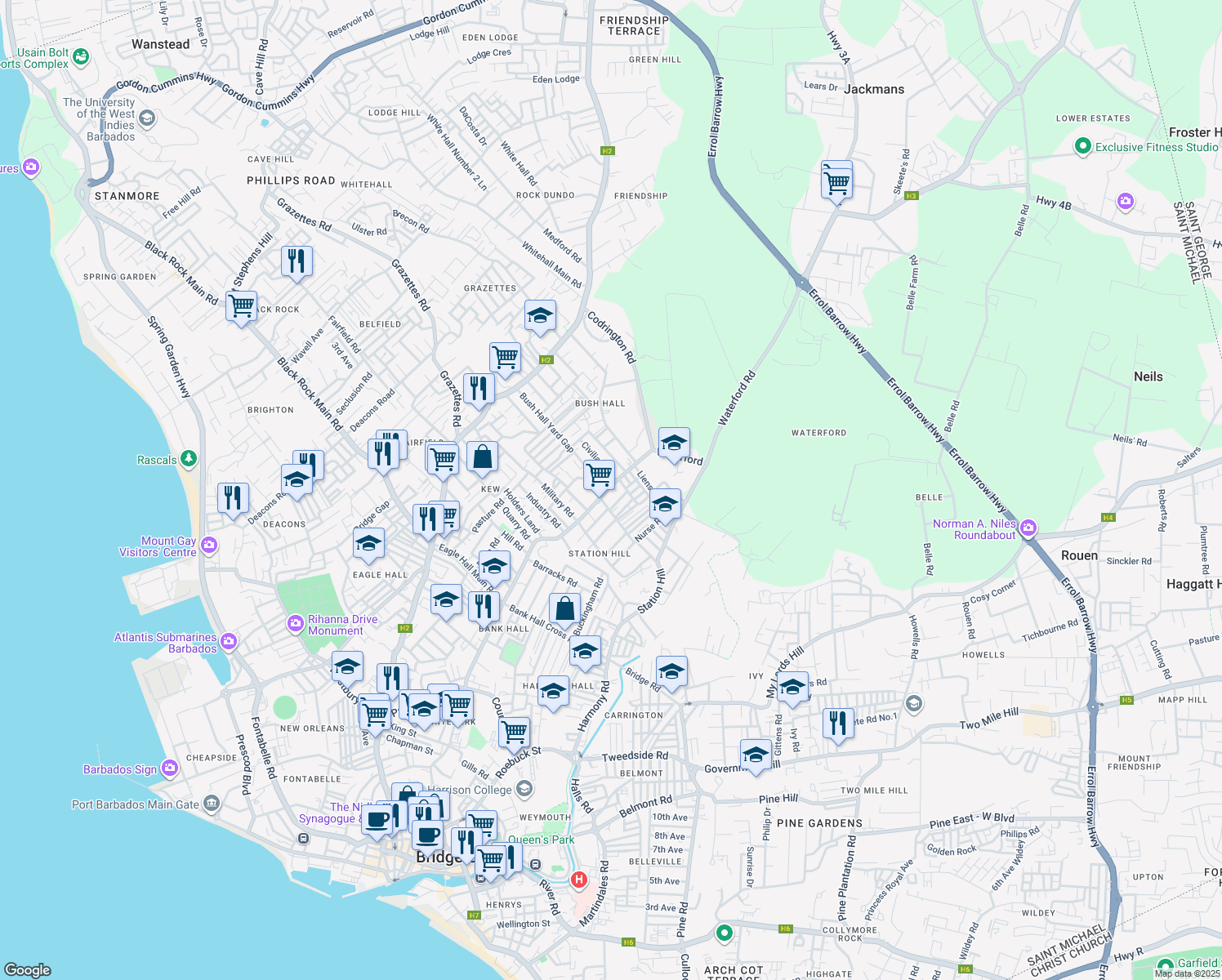
Task: Click the Rihanna Drive Monument marker
Action: pos(296,625)
